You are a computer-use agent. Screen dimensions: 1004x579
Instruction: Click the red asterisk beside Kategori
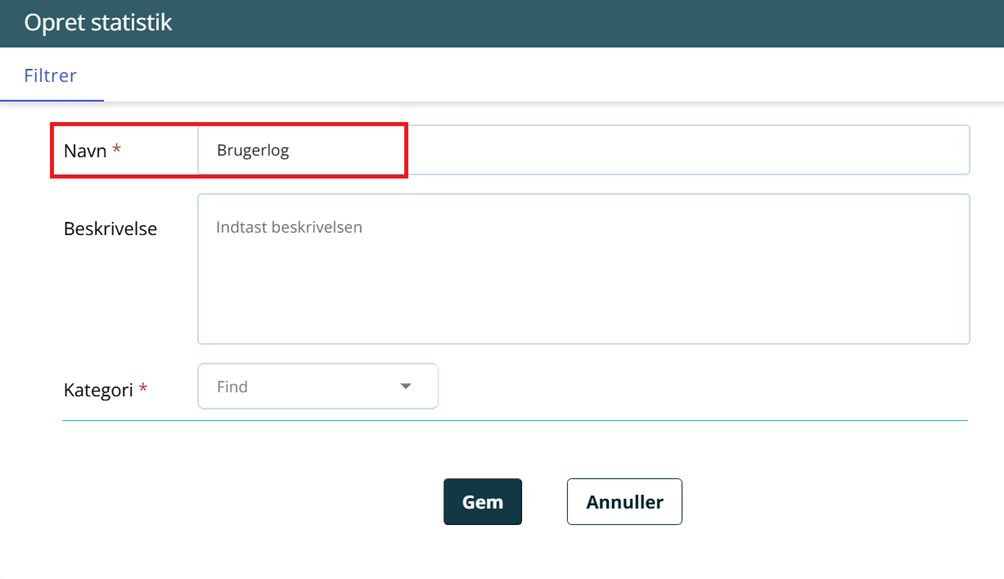point(143,389)
